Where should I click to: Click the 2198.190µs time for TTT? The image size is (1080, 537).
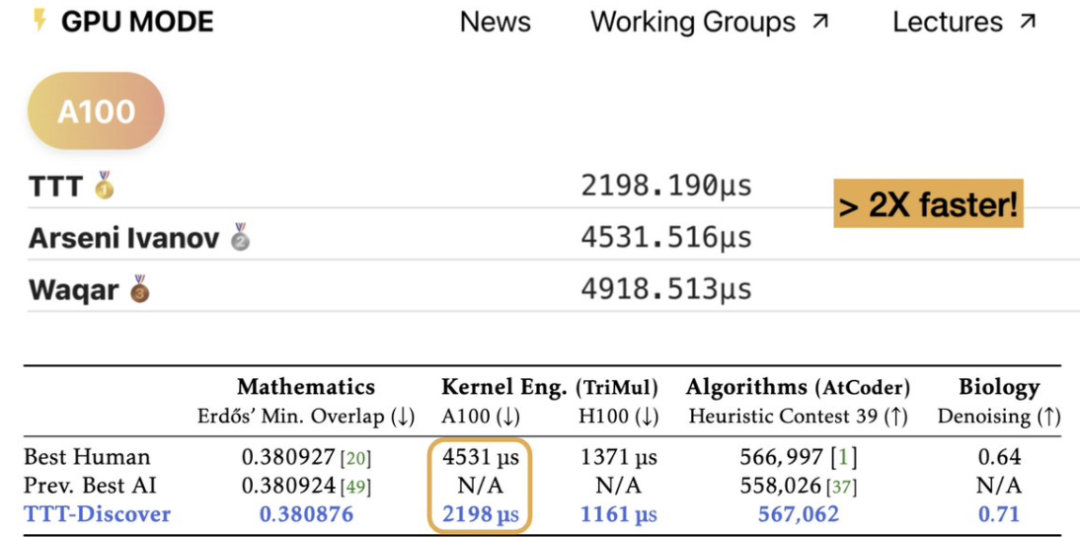(x=666, y=186)
